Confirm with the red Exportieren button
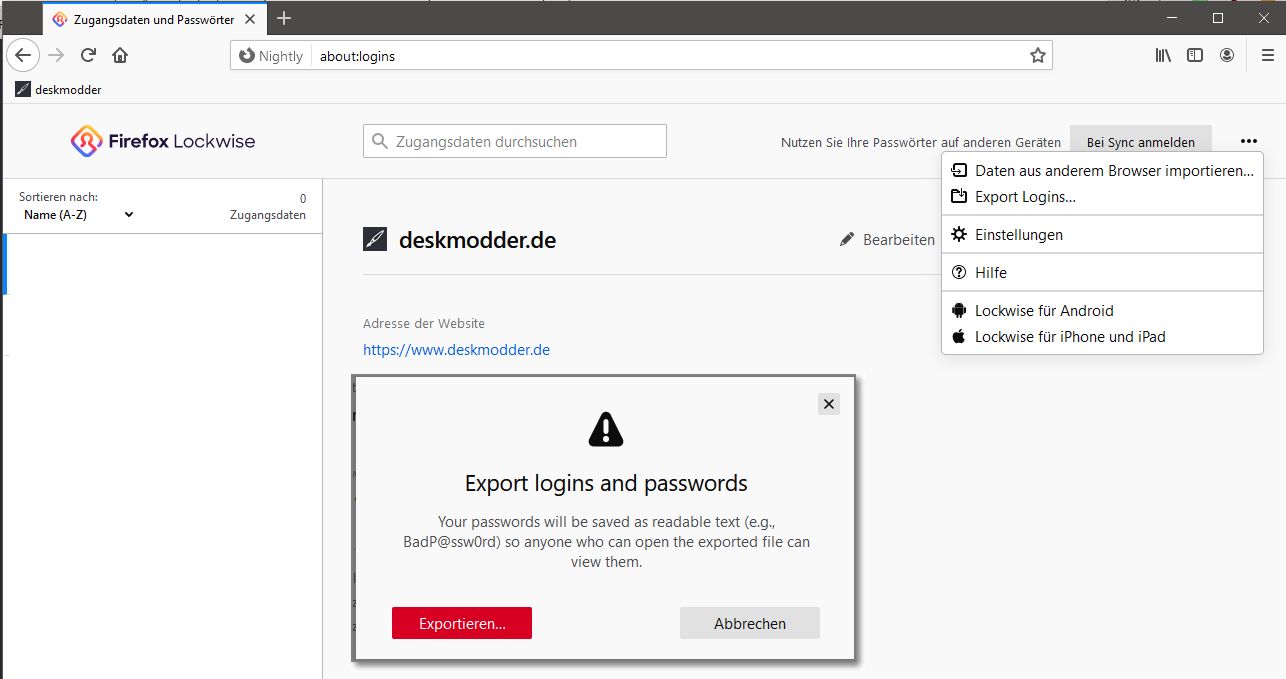The width and height of the screenshot is (1286, 679). tap(462, 623)
